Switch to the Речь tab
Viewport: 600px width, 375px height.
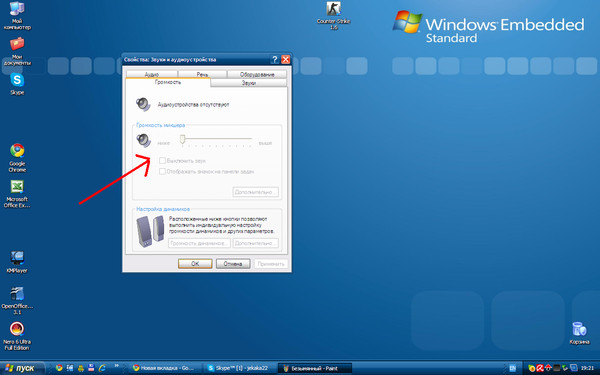pos(202,74)
